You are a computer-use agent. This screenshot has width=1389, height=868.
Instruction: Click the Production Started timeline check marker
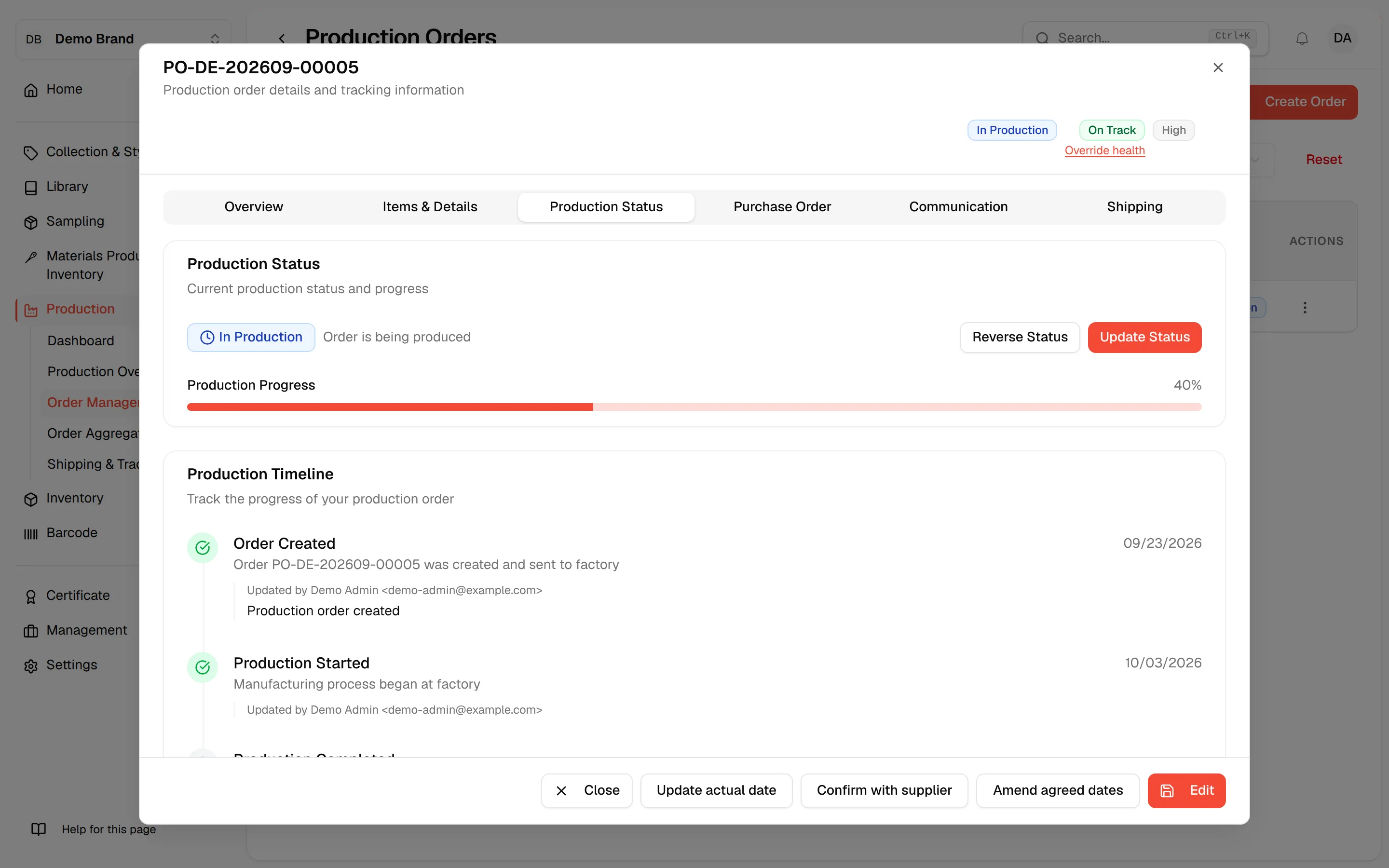click(203, 667)
